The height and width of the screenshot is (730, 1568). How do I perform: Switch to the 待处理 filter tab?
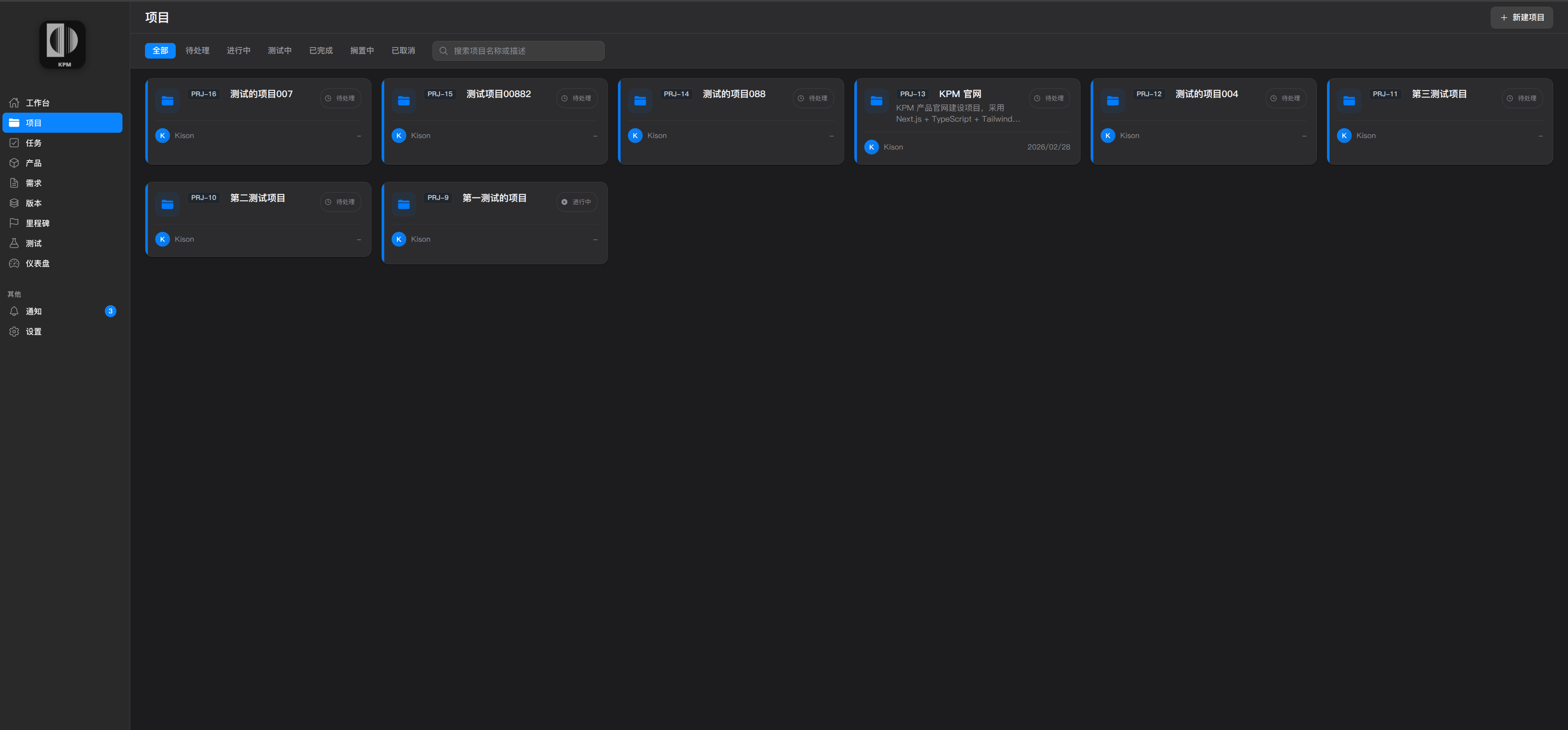tap(197, 50)
